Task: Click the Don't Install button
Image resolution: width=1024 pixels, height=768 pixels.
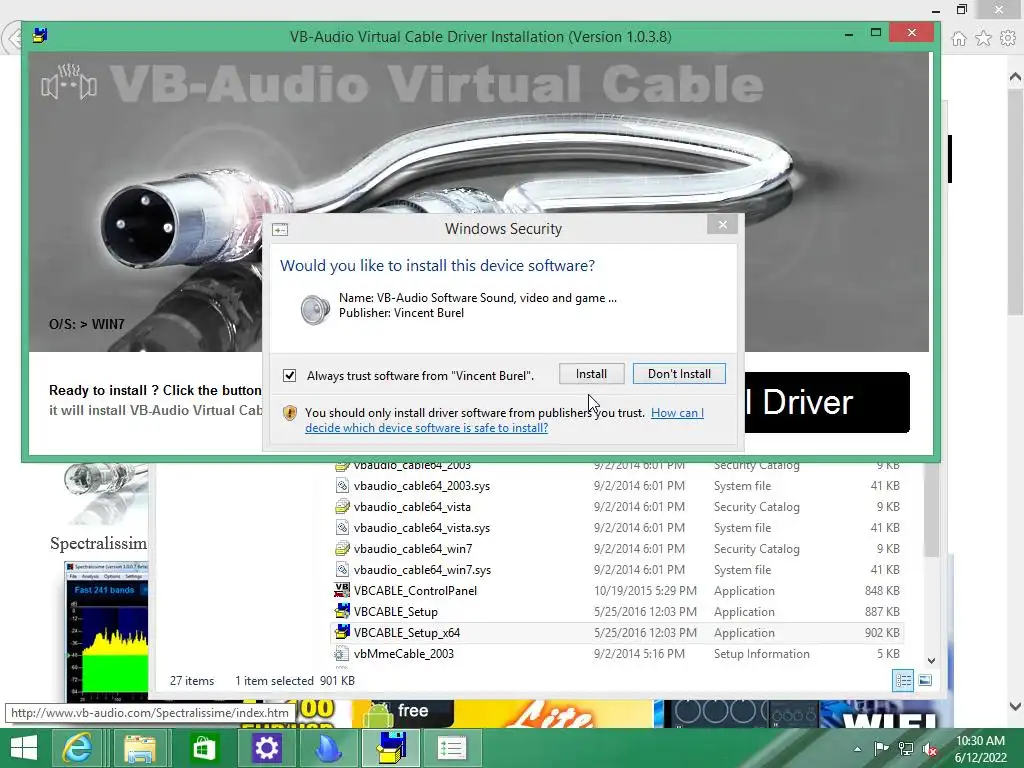Action: [x=679, y=374]
